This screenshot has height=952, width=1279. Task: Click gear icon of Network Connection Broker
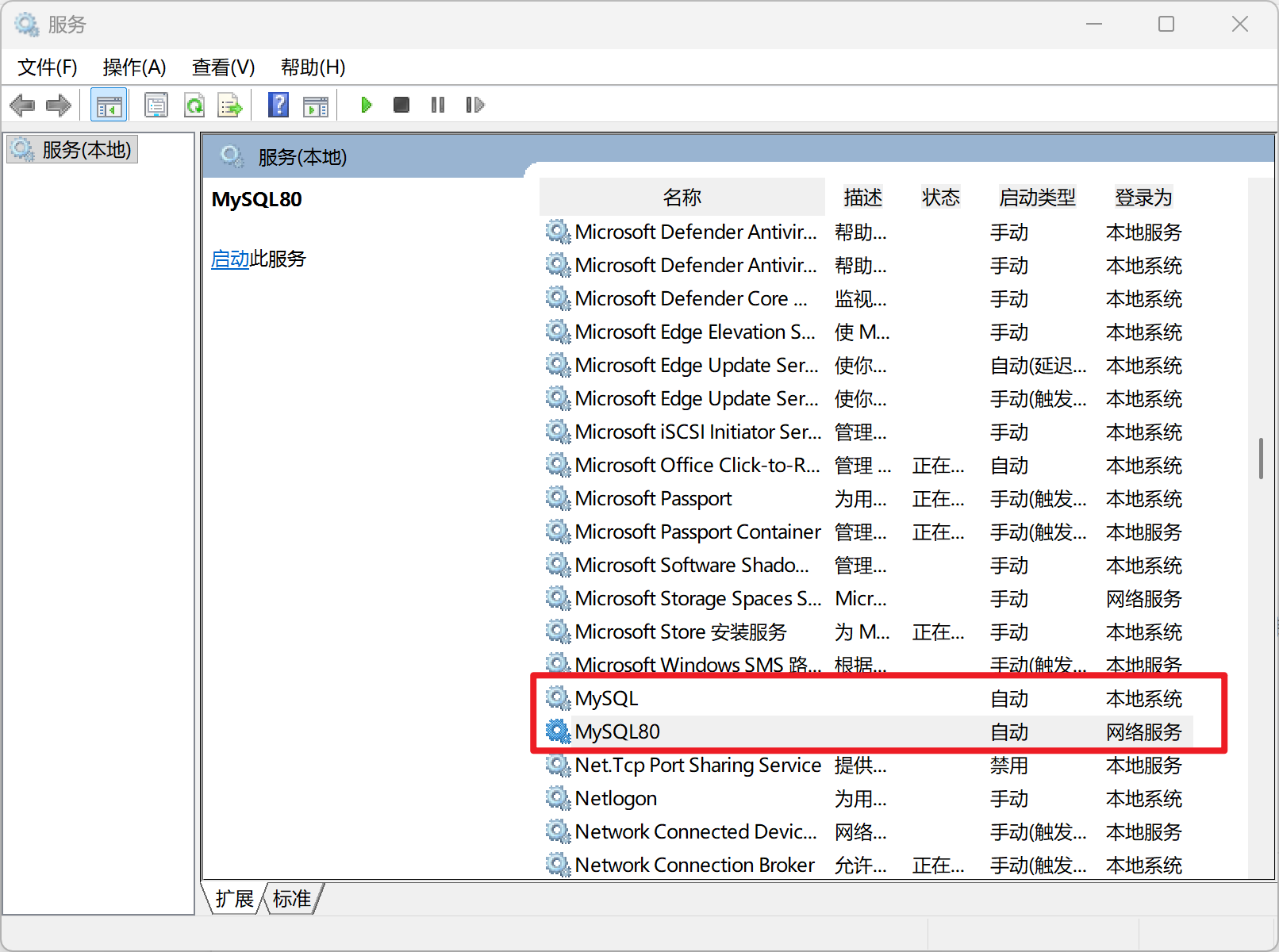[x=558, y=865]
